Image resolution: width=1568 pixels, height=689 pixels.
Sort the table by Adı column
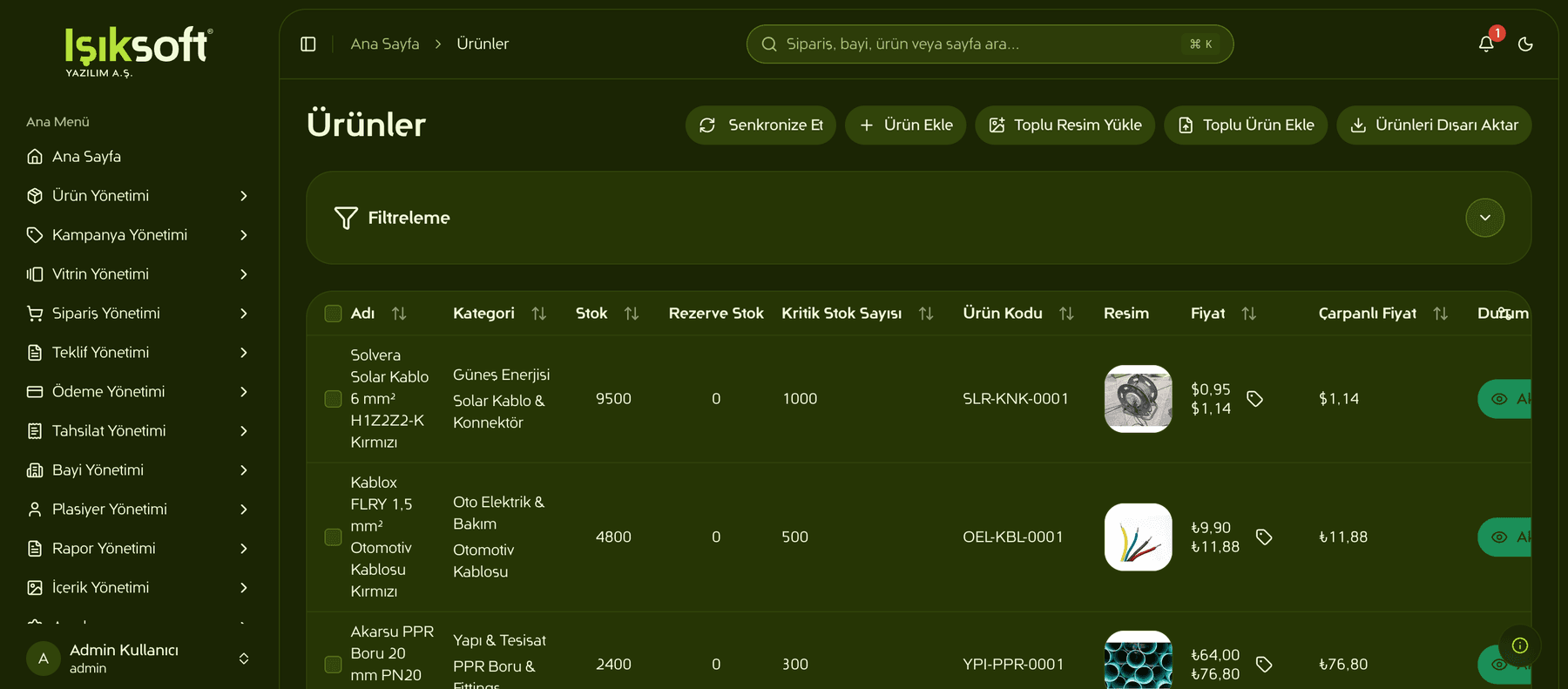coord(399,314)
